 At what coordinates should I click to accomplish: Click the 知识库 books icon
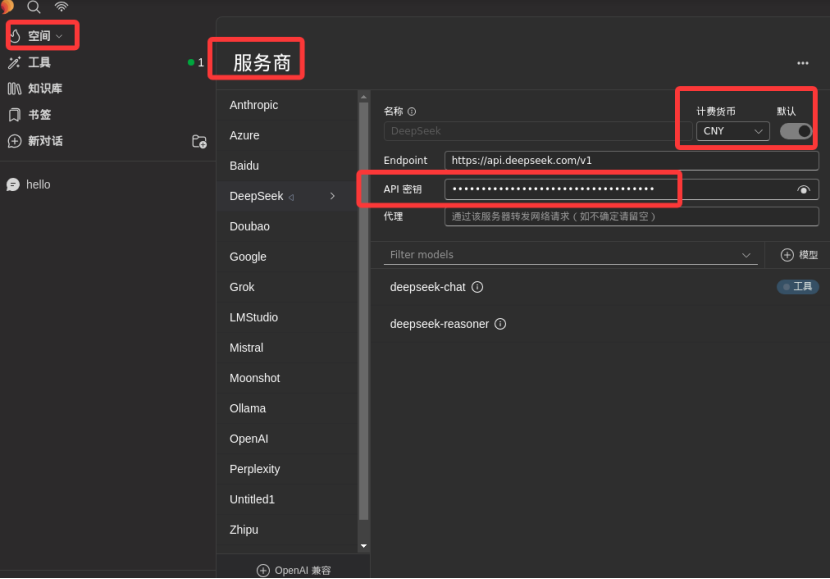(14, 88)
